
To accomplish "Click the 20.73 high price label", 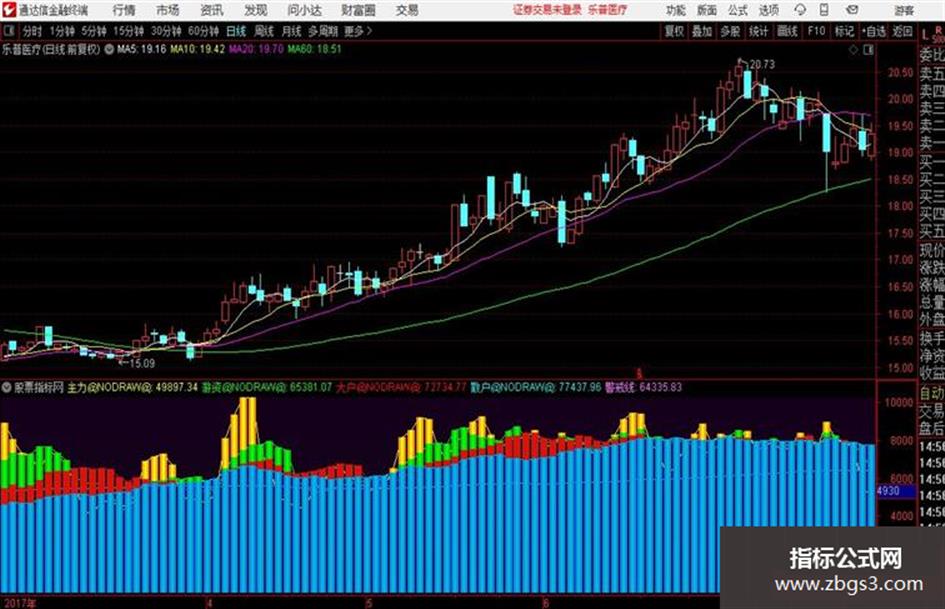I will (762, 64).
